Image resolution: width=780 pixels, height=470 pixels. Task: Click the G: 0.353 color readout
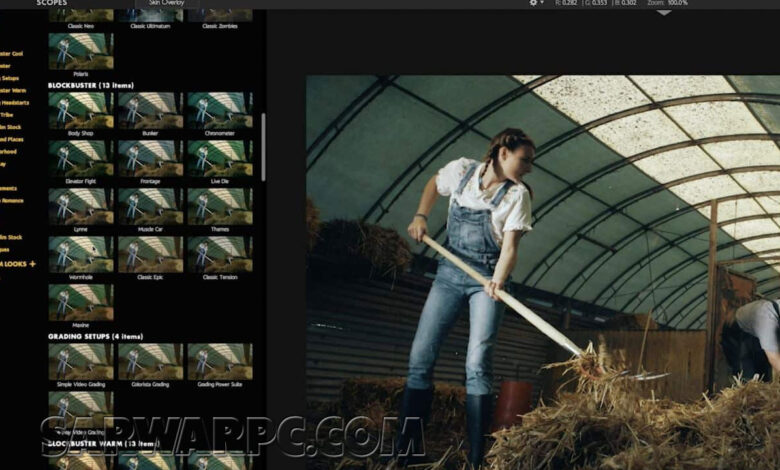pyautogui.click(x=594, y=3)
